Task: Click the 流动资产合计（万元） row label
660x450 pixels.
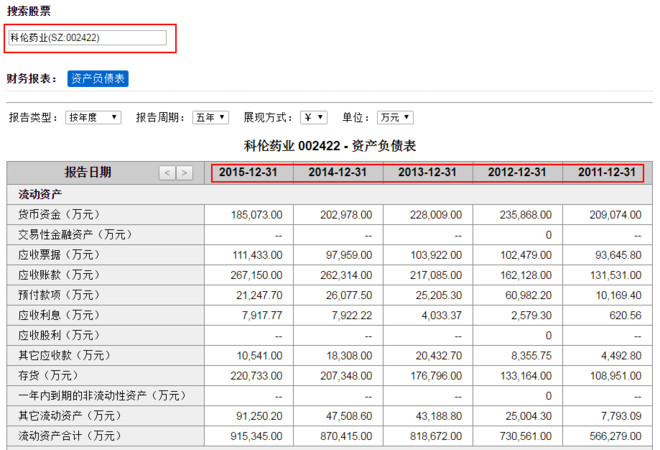Action: pyautogui.click(x=69, y=436)
